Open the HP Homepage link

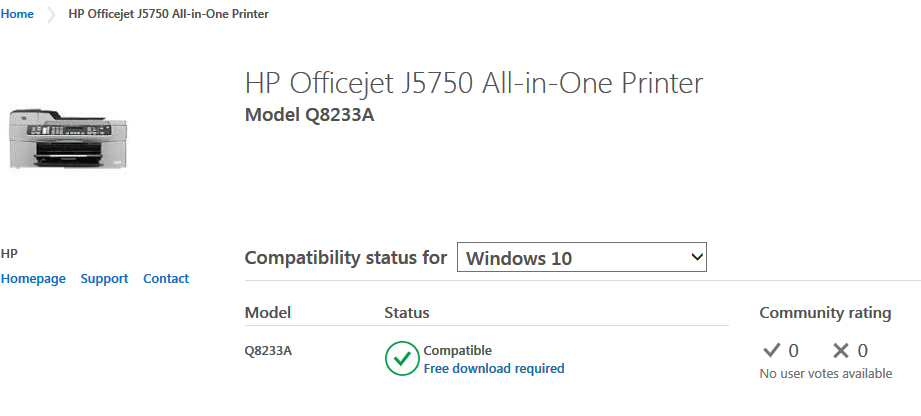coord(33,279)
